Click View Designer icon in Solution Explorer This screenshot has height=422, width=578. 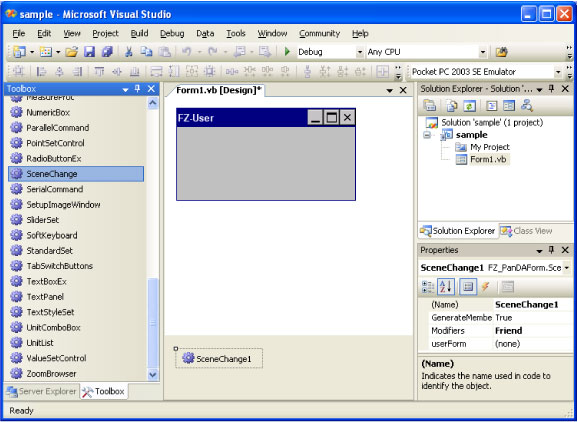[509, 106]
